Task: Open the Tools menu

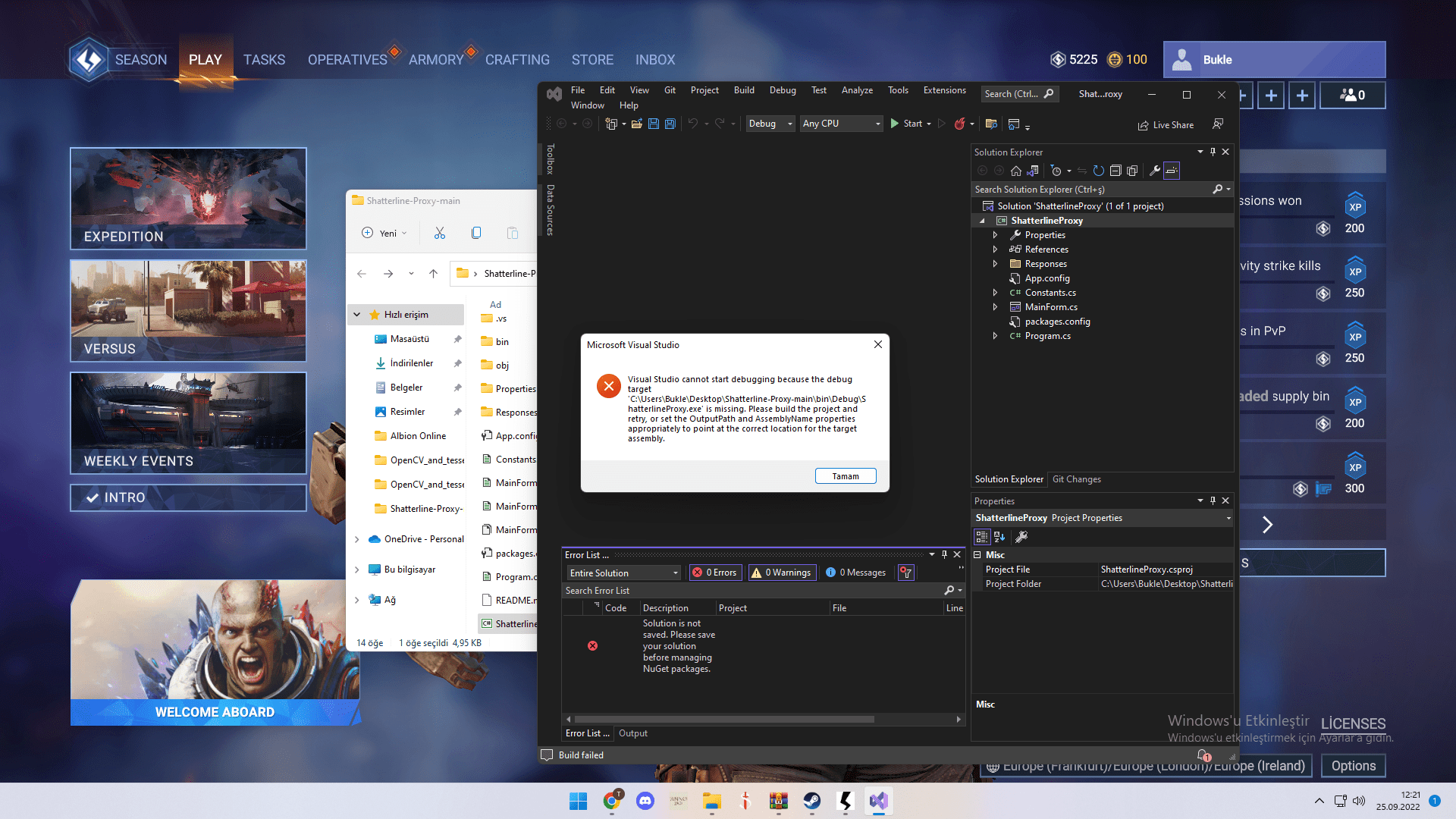Action: click(x=898, y=90)
